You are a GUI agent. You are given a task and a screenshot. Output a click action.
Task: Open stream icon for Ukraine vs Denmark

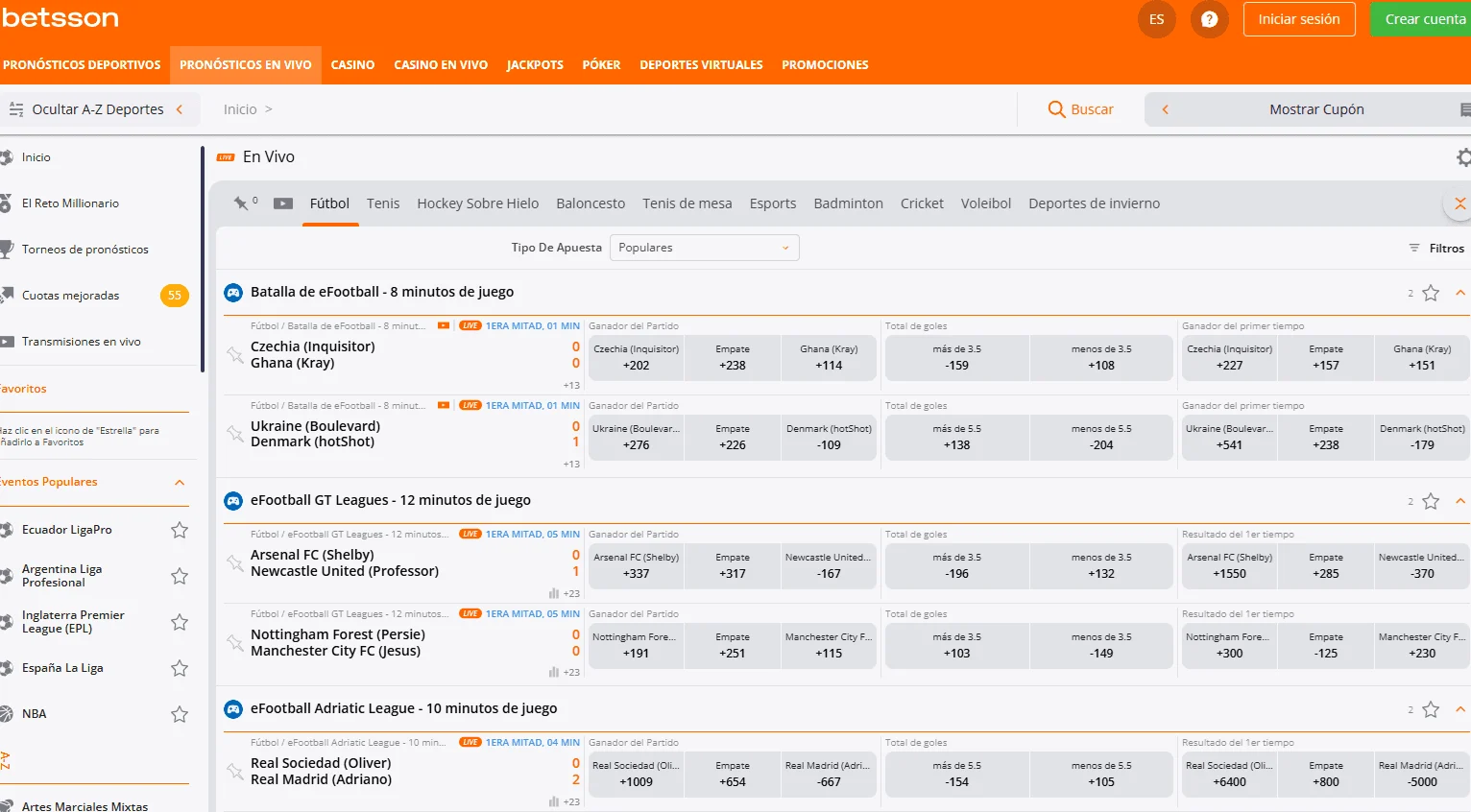(x=444, y=405)
